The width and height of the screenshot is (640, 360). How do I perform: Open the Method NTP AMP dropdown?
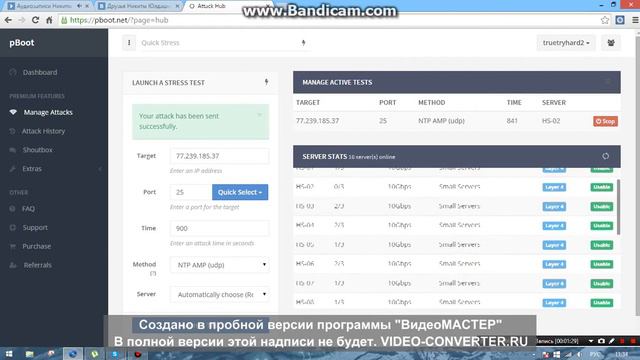[x=220, y=265]
